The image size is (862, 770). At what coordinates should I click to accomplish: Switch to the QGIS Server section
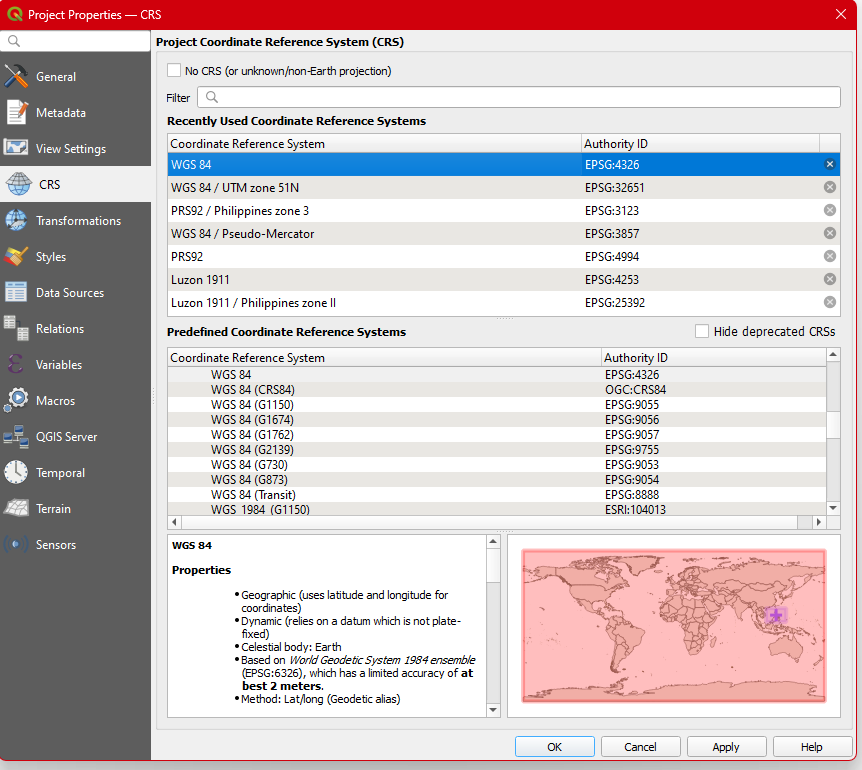click(x=66, y=437)
